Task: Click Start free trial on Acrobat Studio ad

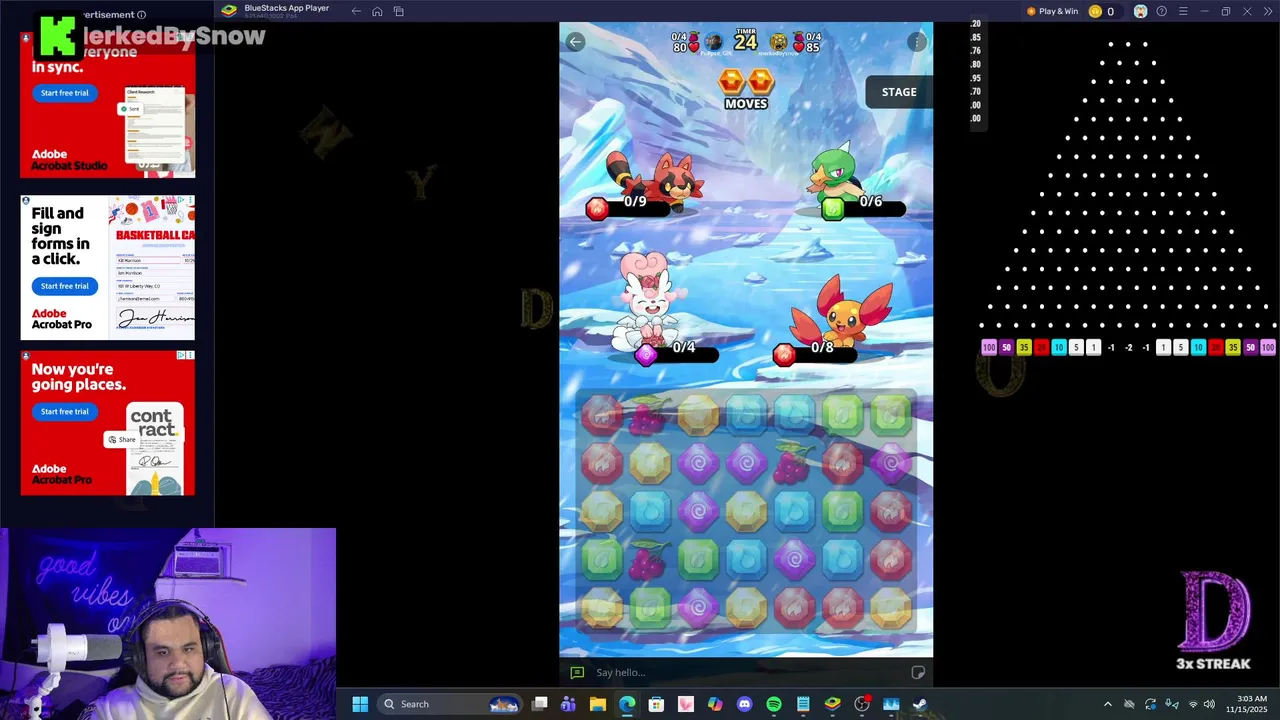Action: coord(65,93)
